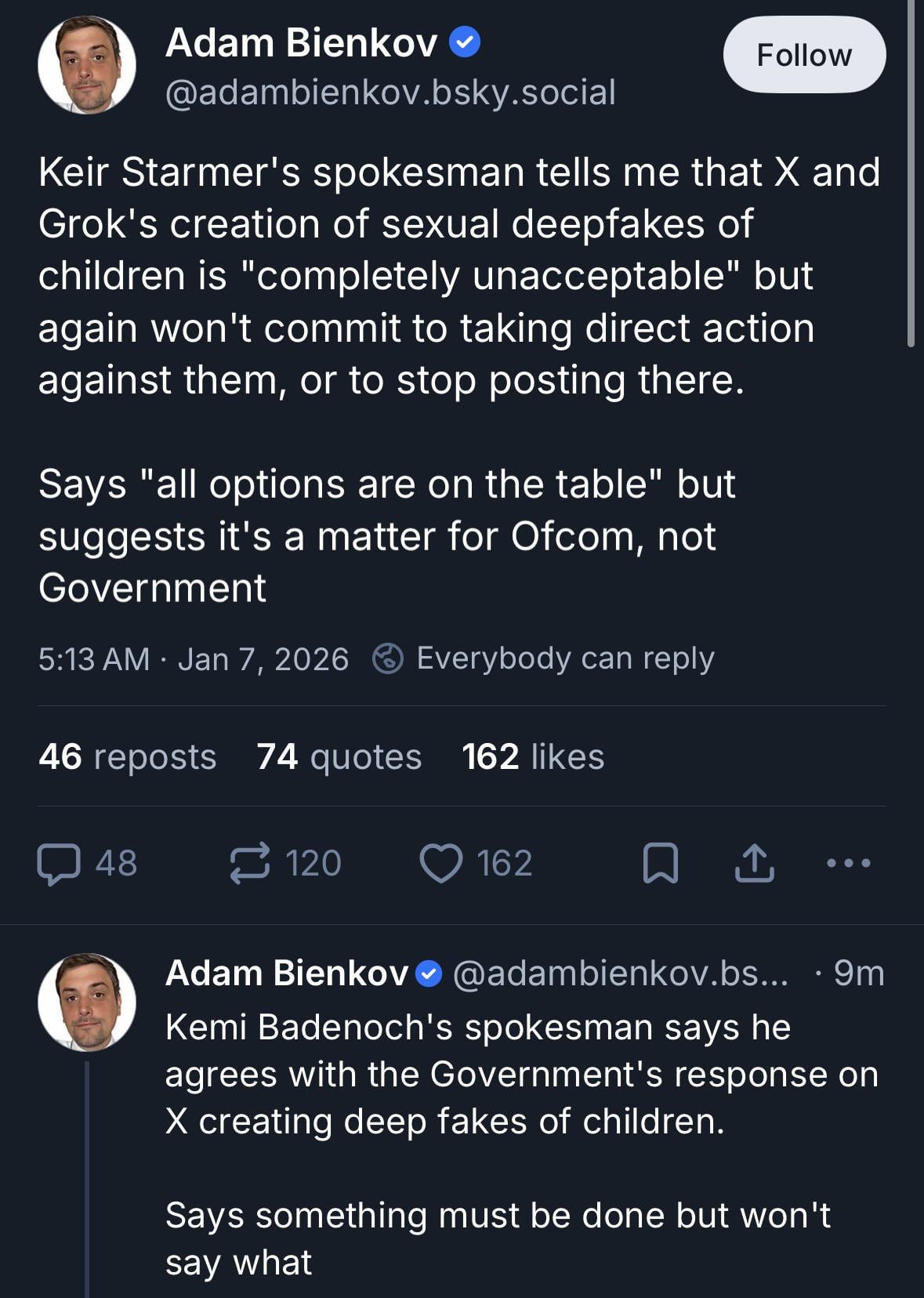
Task: Click the blue verified badge in header
Action: [x=465, y=42]
